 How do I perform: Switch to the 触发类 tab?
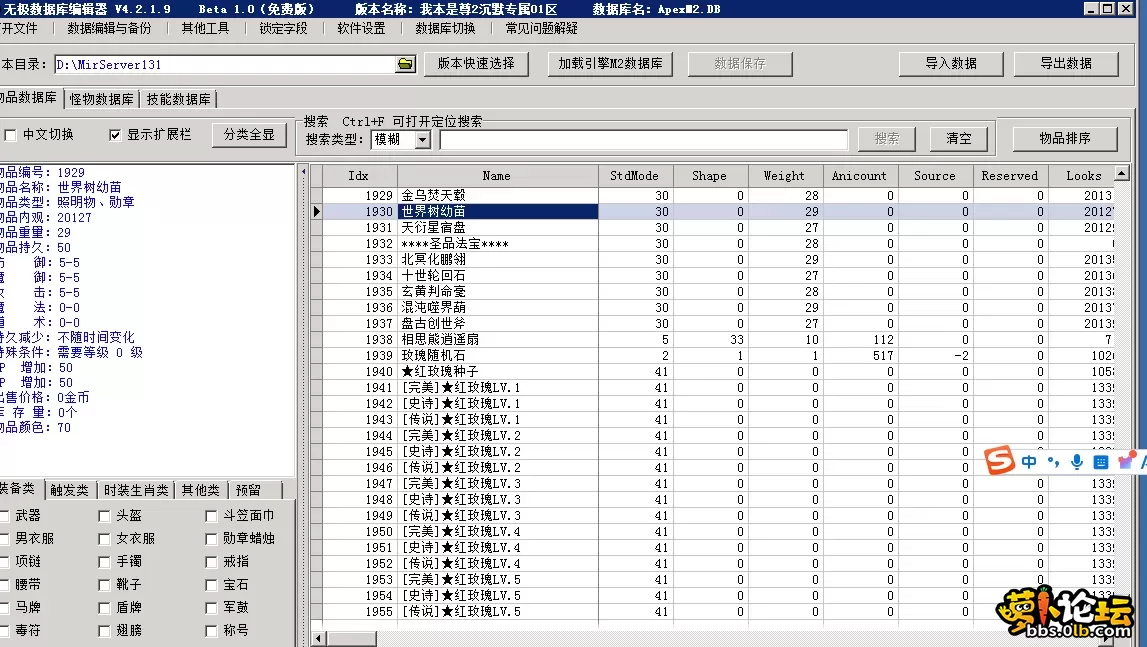69,490
